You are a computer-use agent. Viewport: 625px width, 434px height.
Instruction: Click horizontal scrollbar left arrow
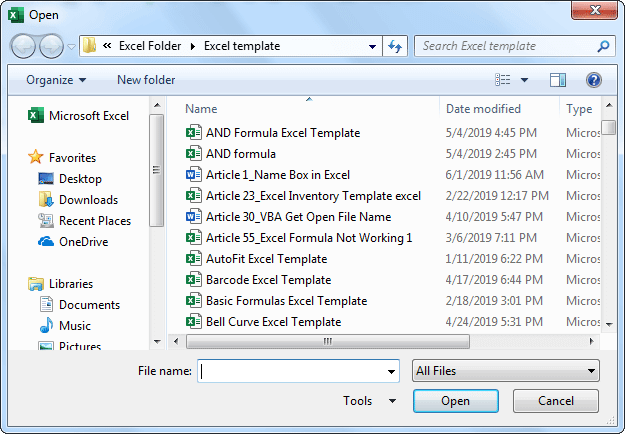tap(176, 342)
